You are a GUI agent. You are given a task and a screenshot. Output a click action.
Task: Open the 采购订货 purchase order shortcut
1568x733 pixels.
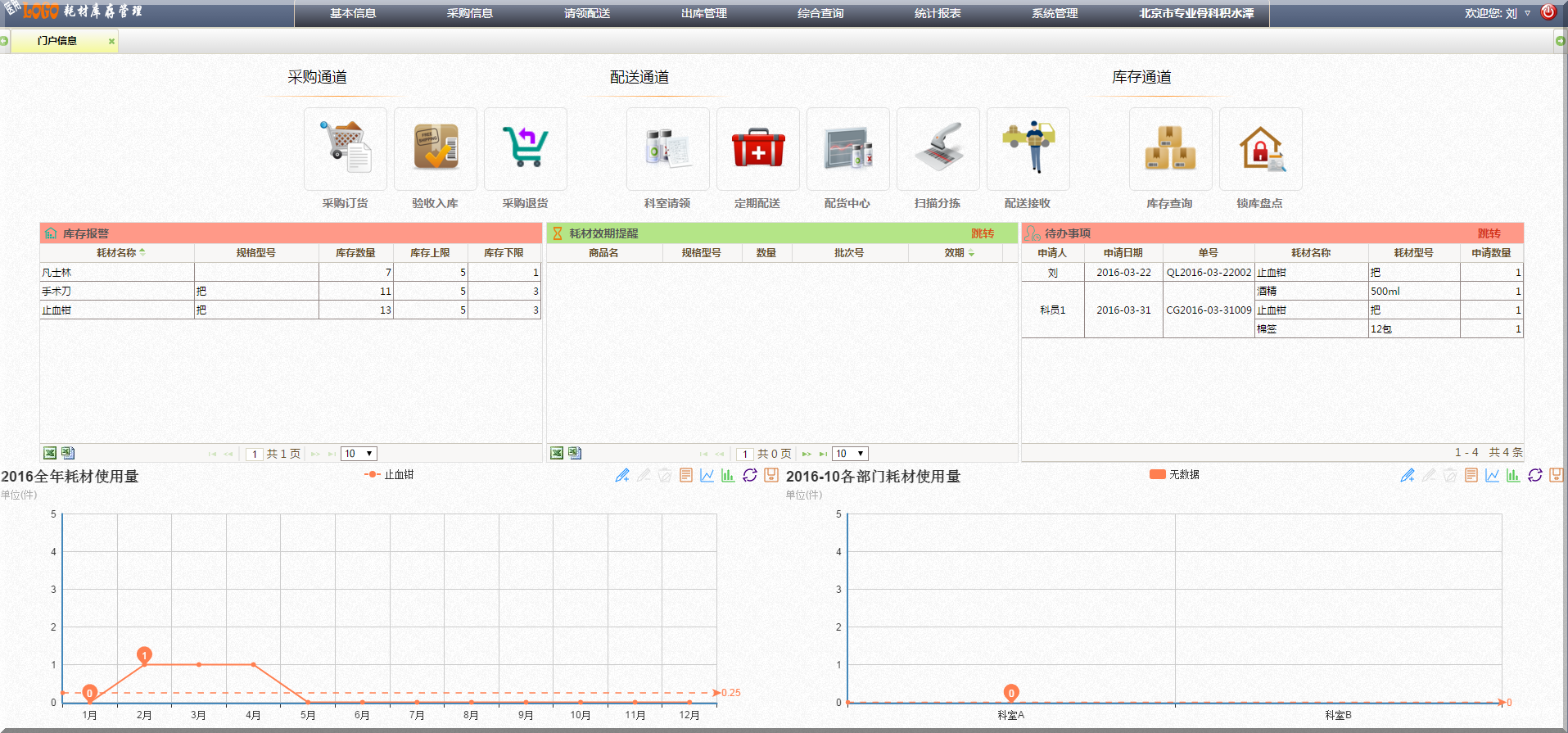click(x=345, y=149)
